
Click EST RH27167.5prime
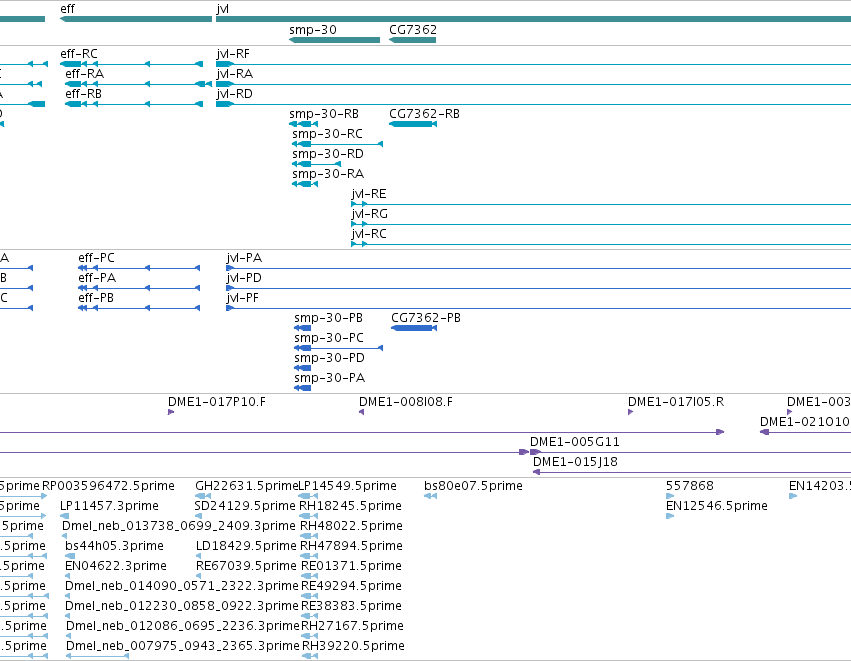(x=310, y=636)
